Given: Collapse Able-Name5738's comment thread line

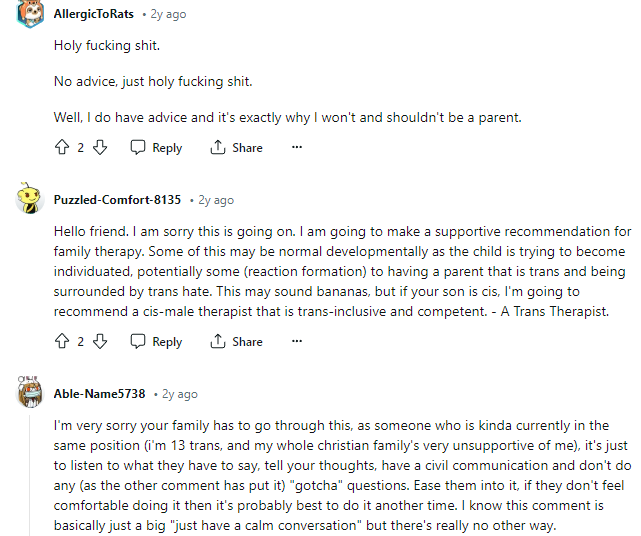Looking at the screenshot, I should [30, 476].
